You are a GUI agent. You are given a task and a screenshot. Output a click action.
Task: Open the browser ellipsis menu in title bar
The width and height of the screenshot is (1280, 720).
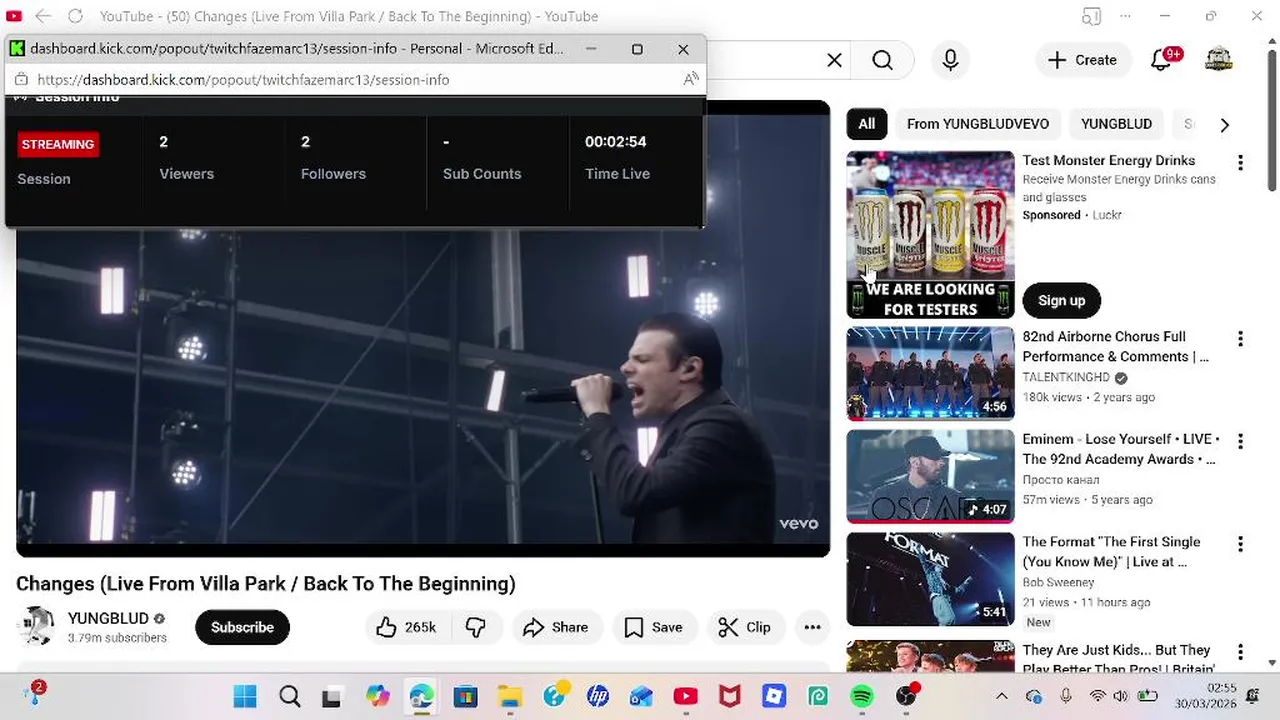coord(1127,16)
